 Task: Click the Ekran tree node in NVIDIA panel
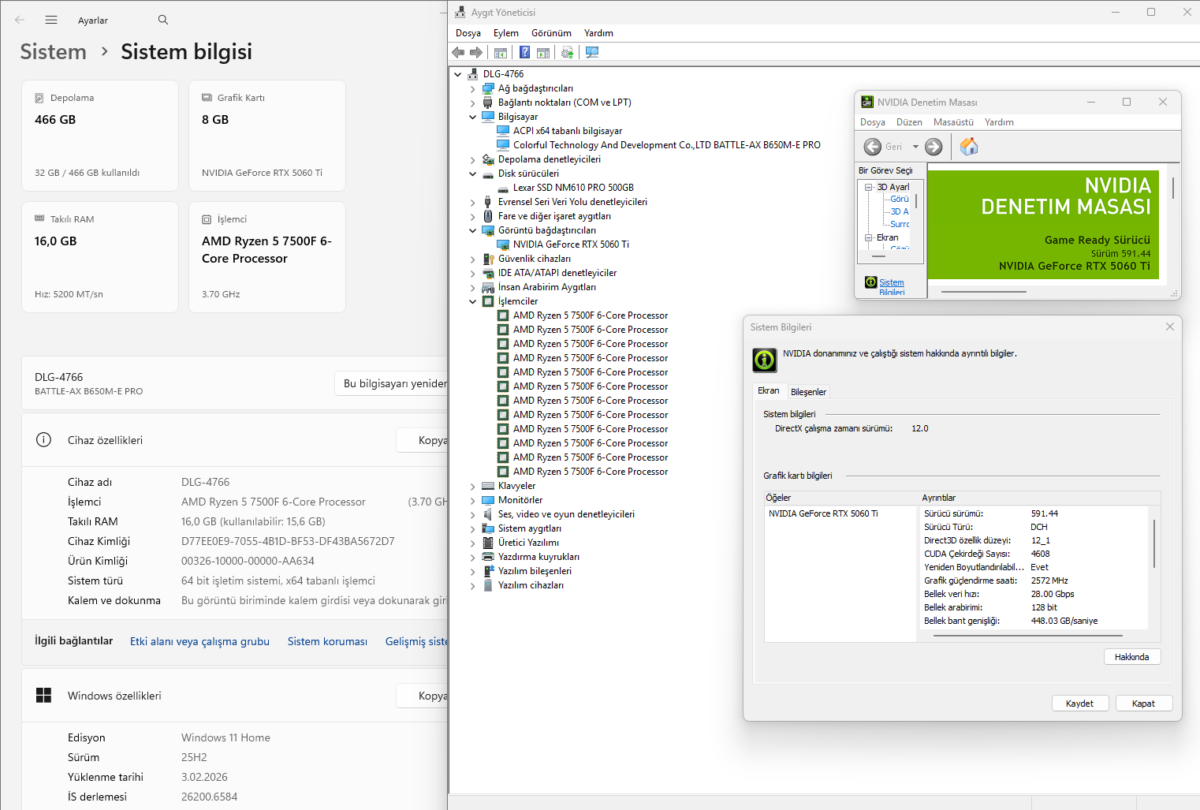tap(887, 238)
